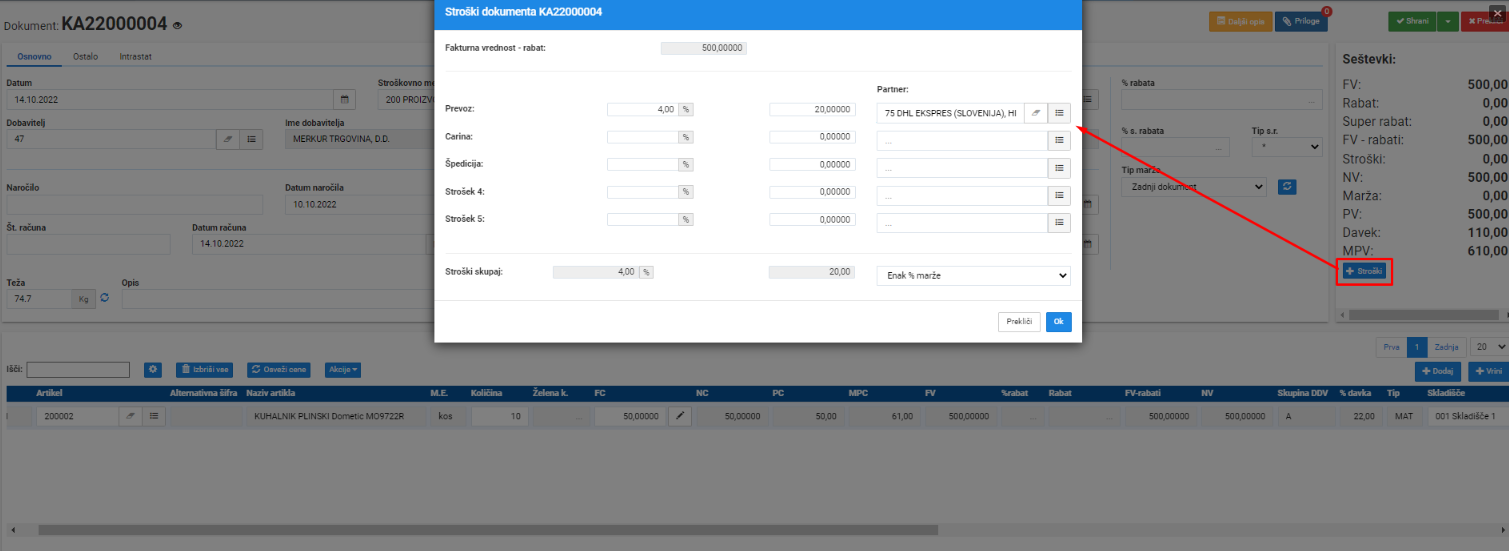The image size is (1509, 551).
Task: Click the Naročilo input field
Action: (134, 205)
